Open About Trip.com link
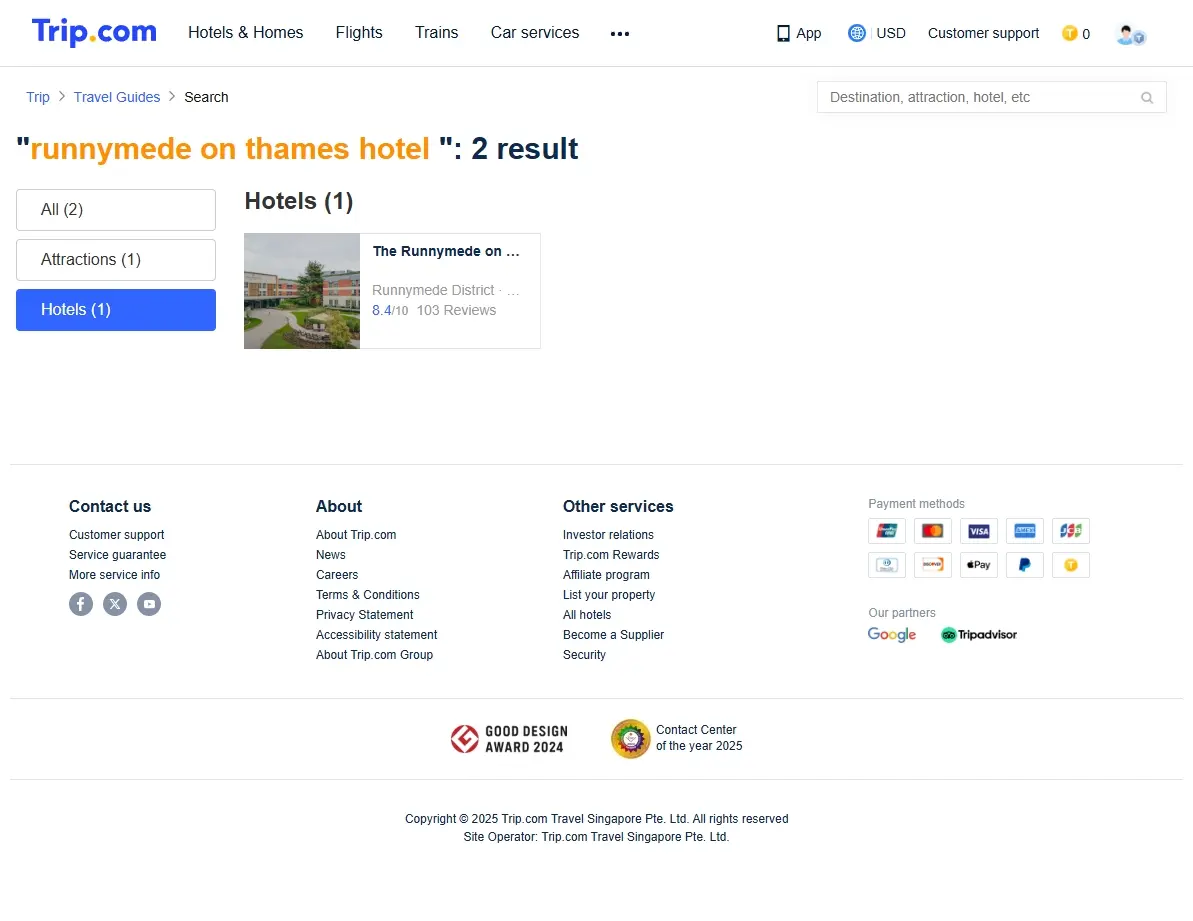 tap(356, 535)
